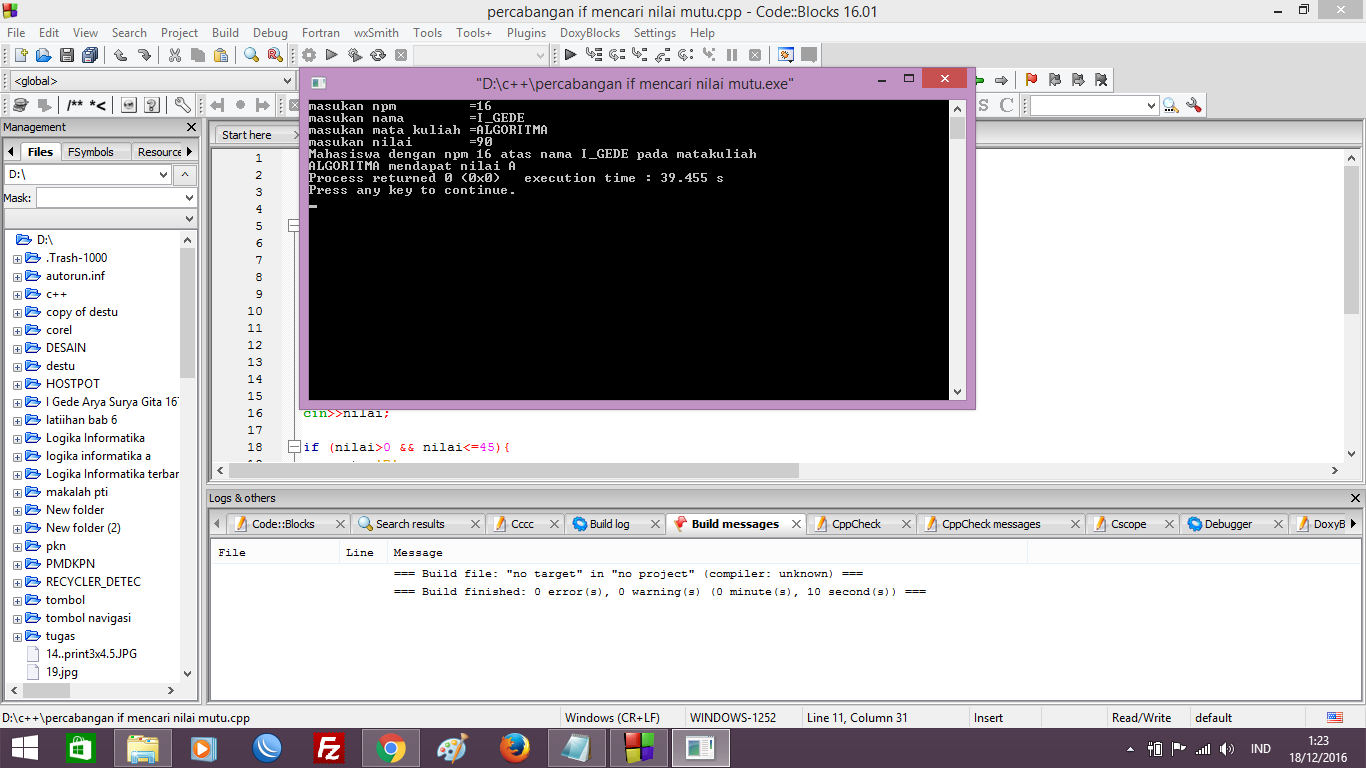Open the Settings menu
The width and height of the screenshot is (1366, 768).
pyautogui.click(x=655, y=32)
